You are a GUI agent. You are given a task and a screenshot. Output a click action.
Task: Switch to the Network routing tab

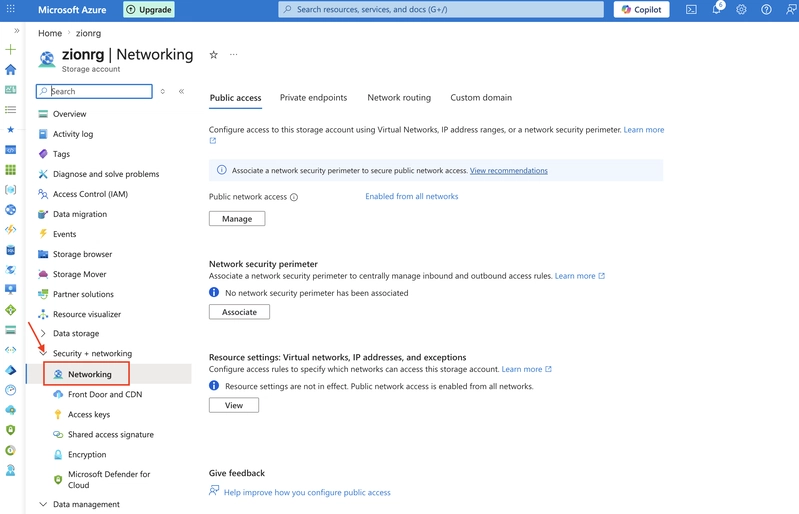click(399, 97)
